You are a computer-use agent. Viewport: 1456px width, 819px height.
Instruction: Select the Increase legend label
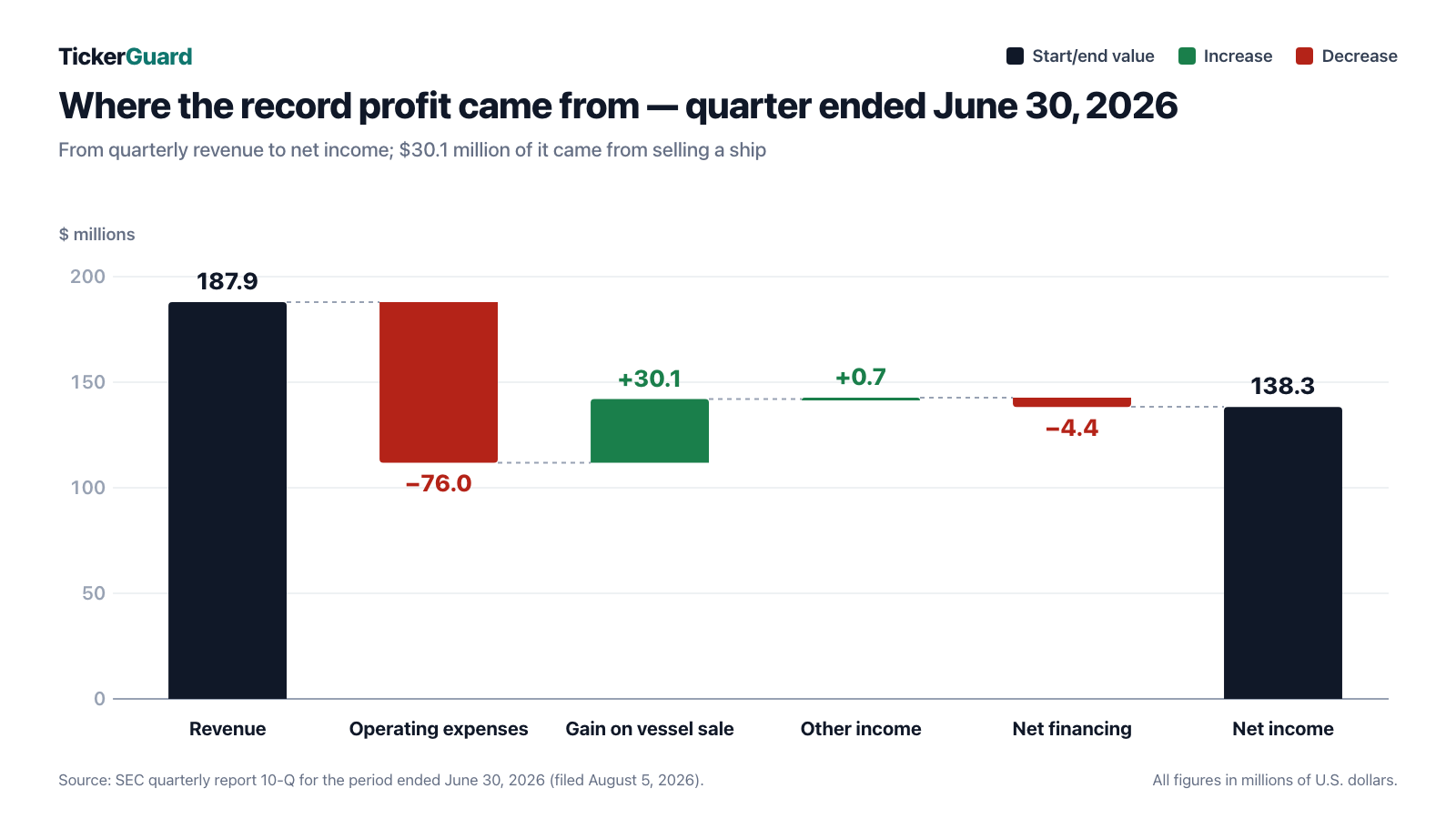point(1238,56)
